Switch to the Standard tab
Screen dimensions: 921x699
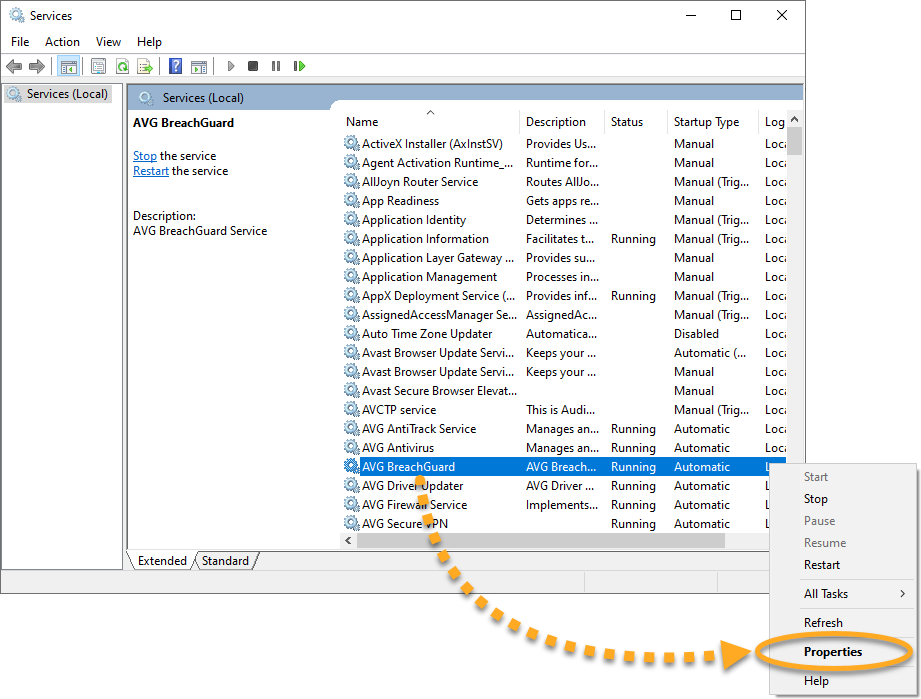click(225, 561)
